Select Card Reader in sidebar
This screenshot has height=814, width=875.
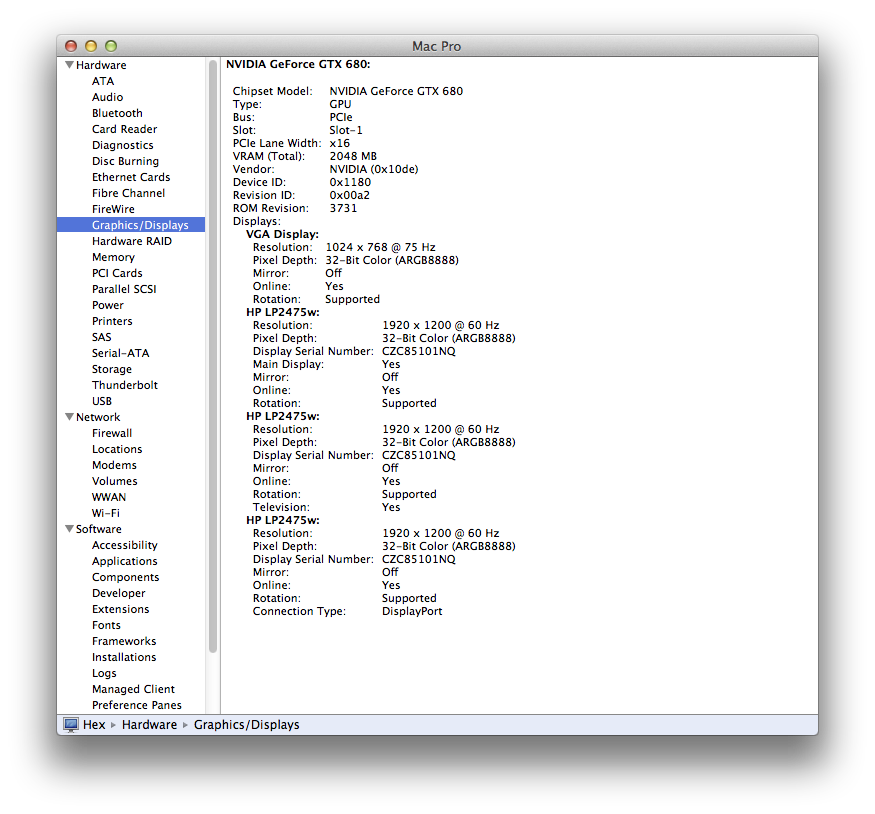pos(124,129)
